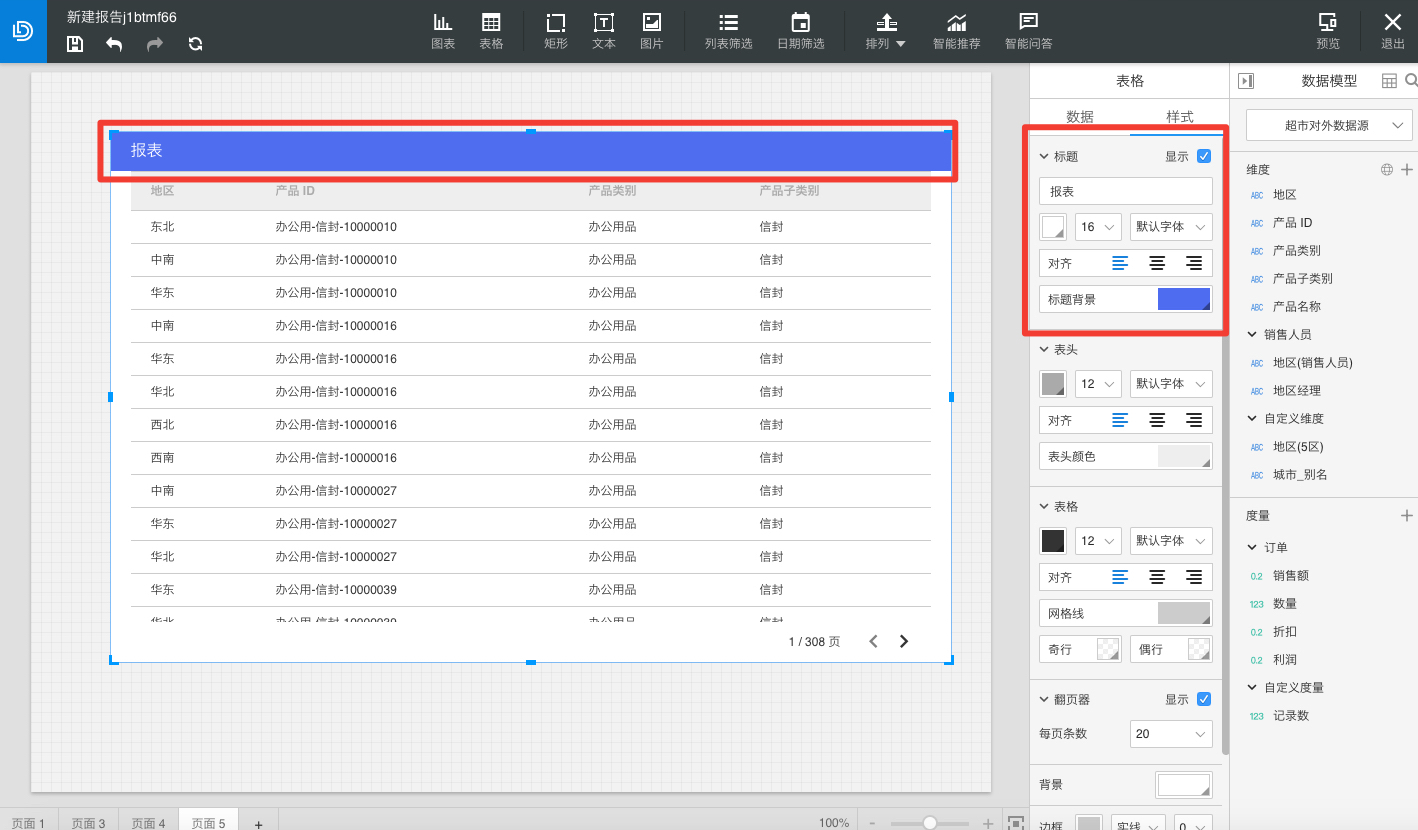Go to next table page arrow
The width and height of the screenshot is (1418, 830).
[x=904, y=641]
